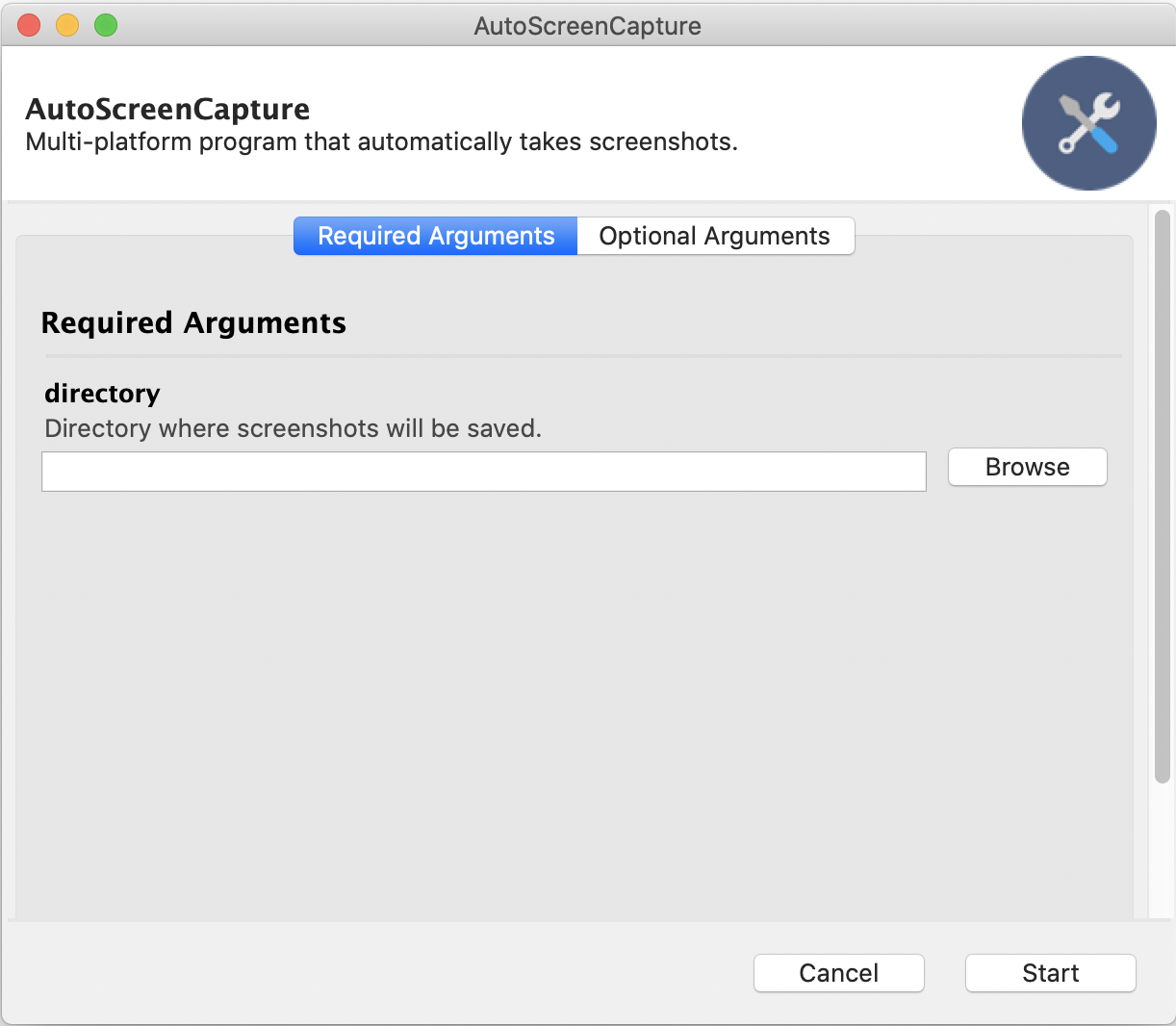Viewport: 1176px width, 1026px height.
Task: Click the AutoScreenCapture title bar text
Action: pyautogui.click(x=588, y=25)
